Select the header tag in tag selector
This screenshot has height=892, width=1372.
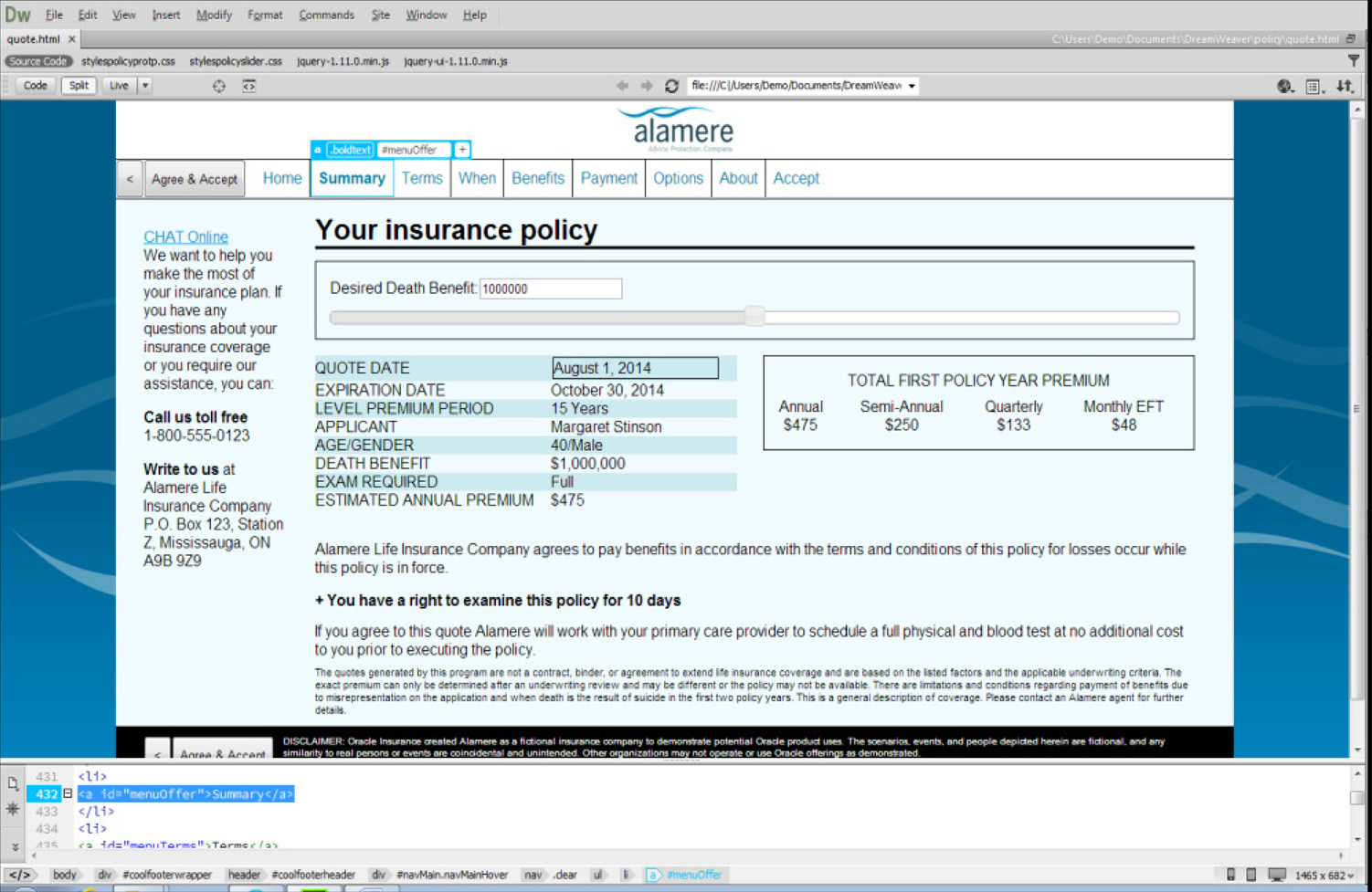click(x=244, y=875)
